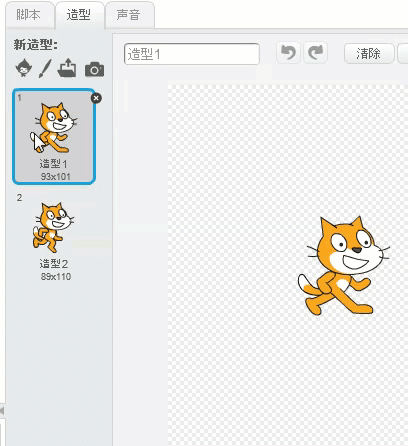Image resolution: width=408 pixels, height=446 pixels.
Task: Click the 新造型: heading label
Action: 35,45
